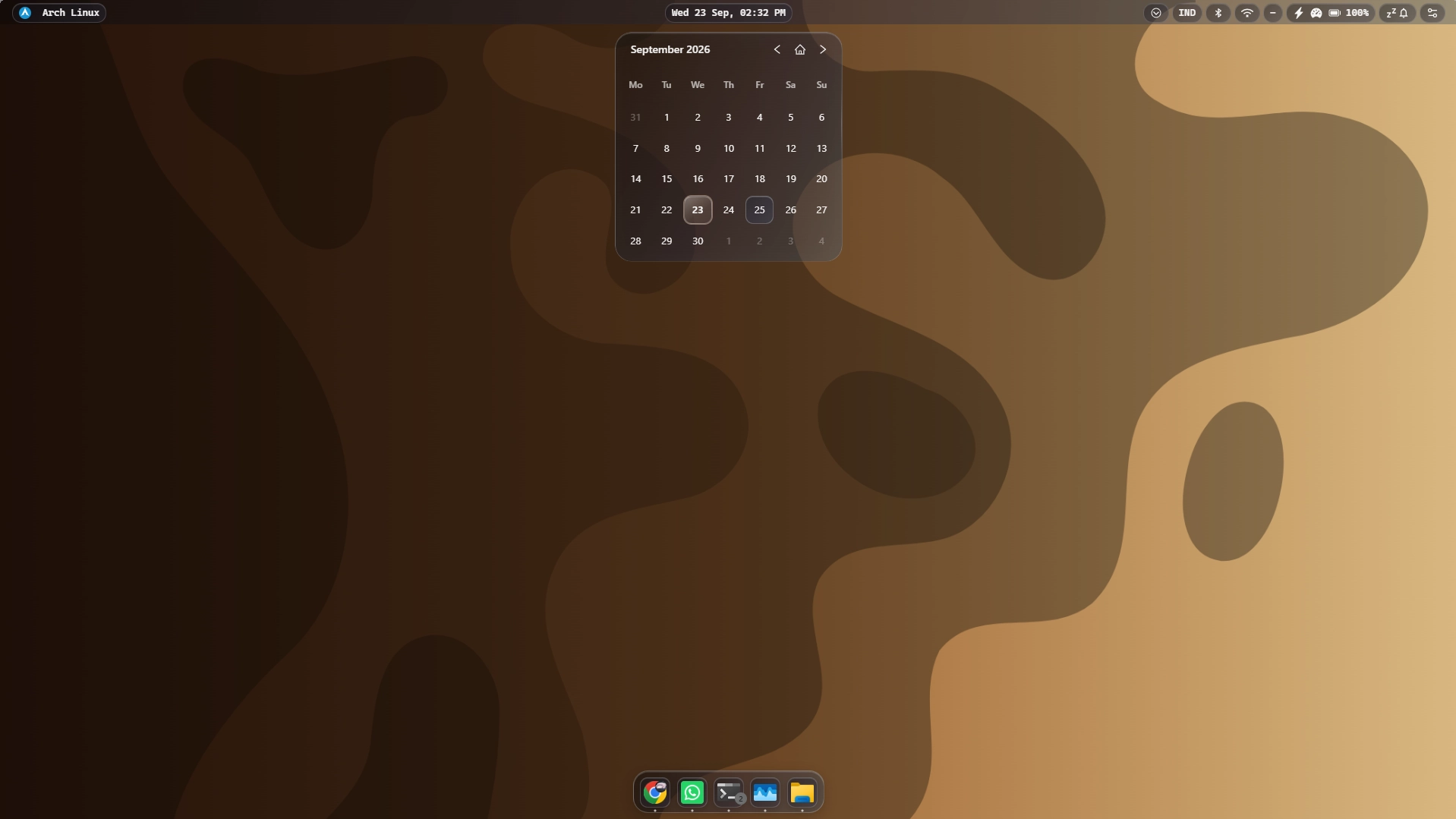Viewport: 1456px width, 819px height.
Task: Select September 25 in the calendar
Action: 759,210
